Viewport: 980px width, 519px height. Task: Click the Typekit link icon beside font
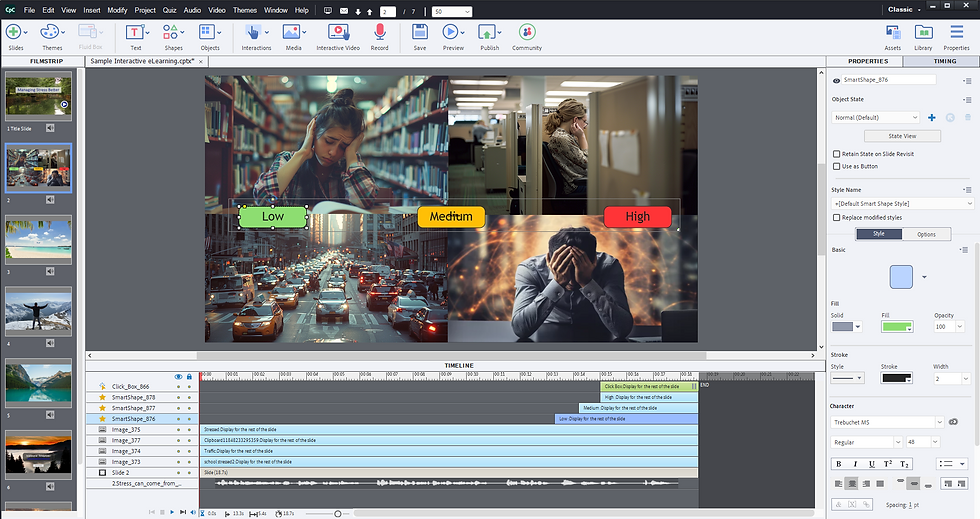[953, 422]
